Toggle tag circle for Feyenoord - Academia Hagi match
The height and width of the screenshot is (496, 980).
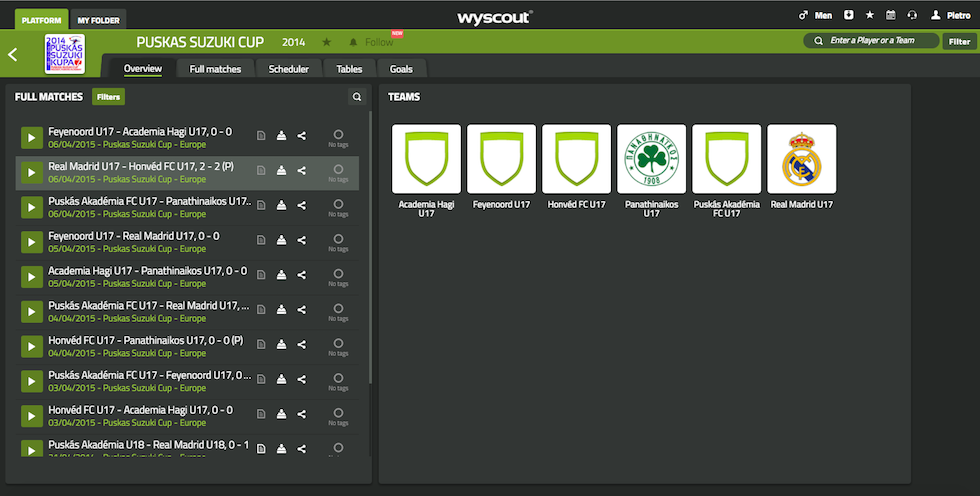tap(338, 134)
